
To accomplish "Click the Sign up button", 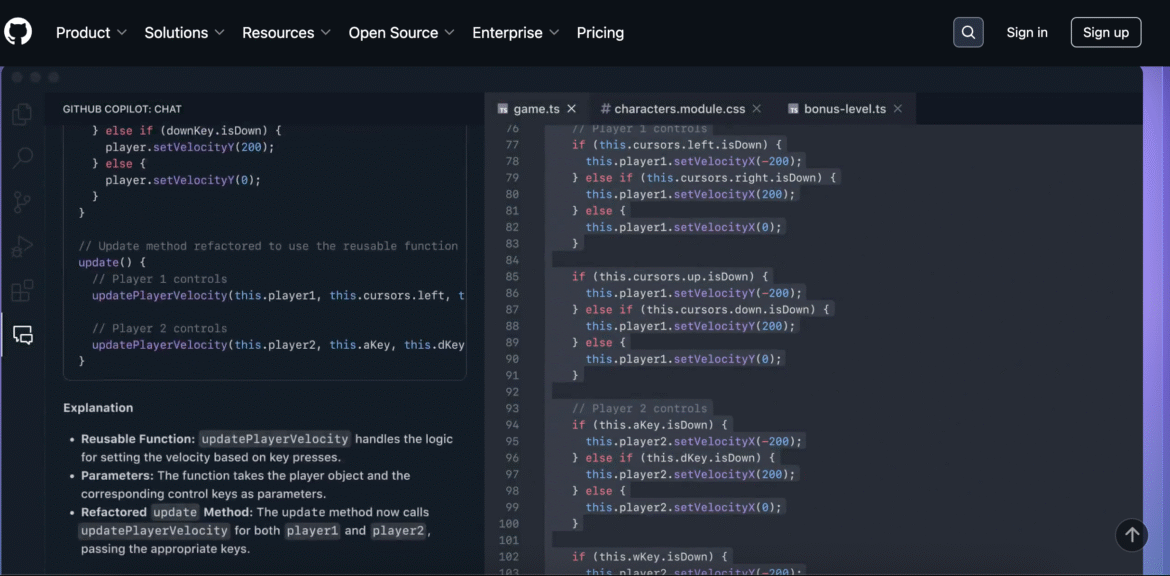I will [1105, 32].
